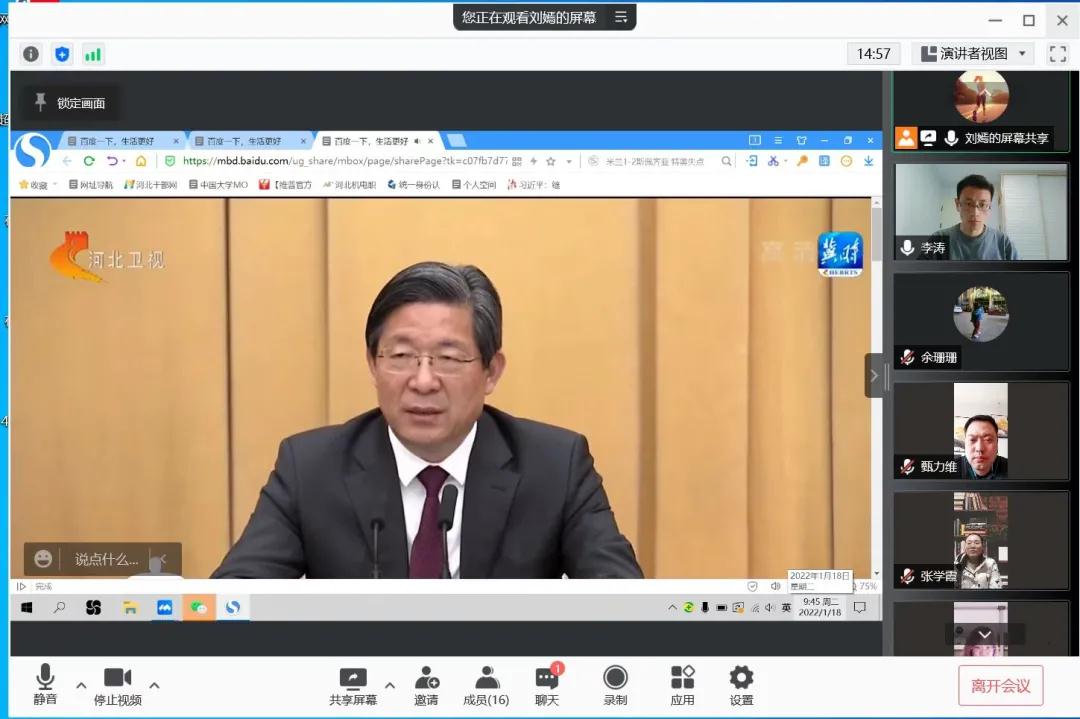Open a new browser tab
Image resolution: width=1080 pixels, height=719 pixels.
coord(456,141)
